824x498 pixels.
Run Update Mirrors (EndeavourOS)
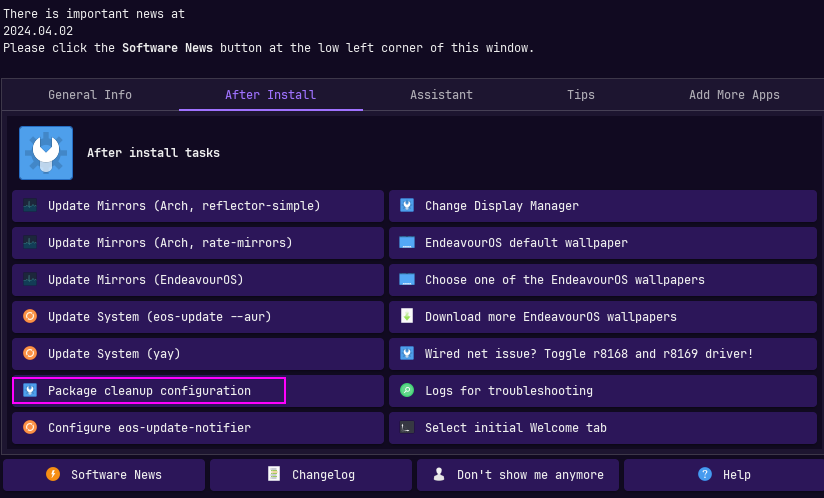pos(198,279)
